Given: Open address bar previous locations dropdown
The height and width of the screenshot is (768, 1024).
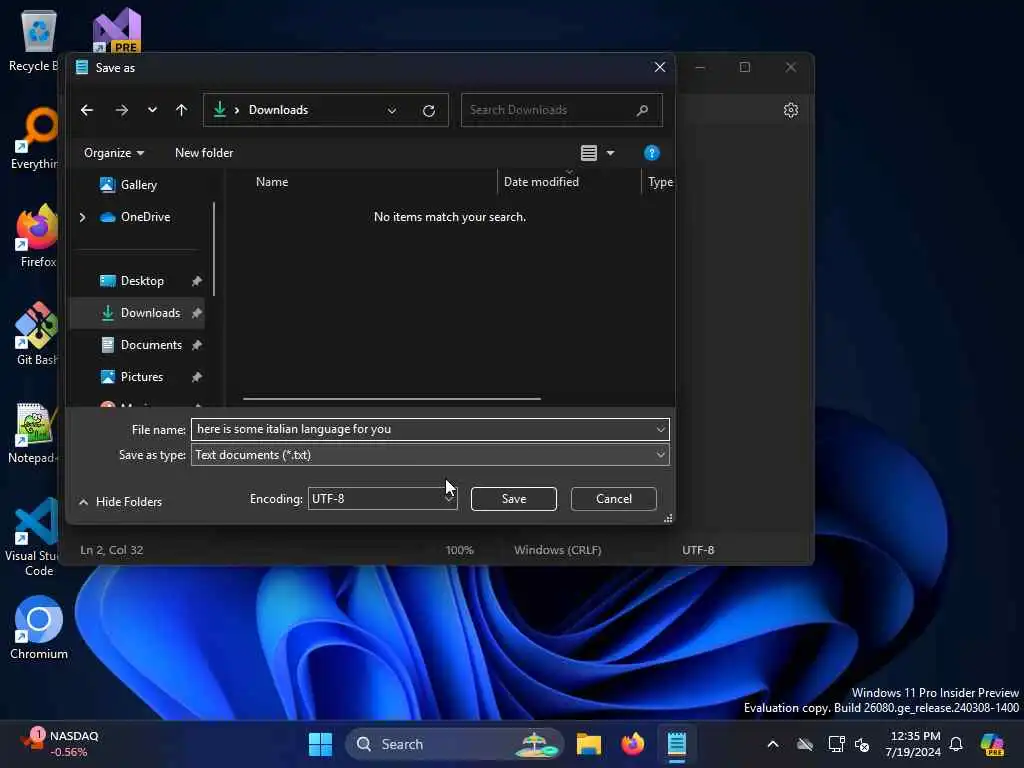Looking at the screenshot, I should (392, 110).
